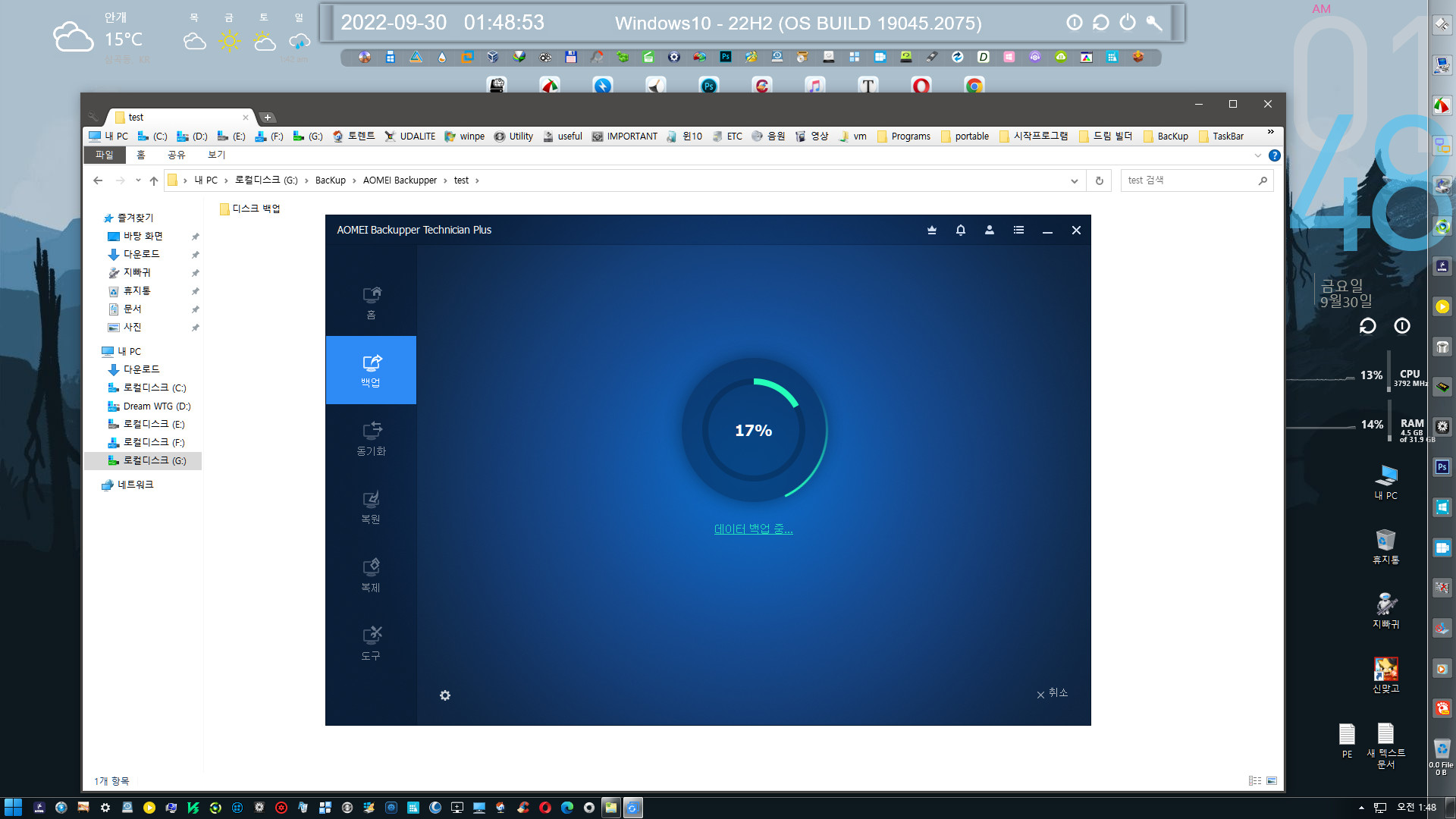Switch Explorer to details view icon
The image size is (1456, 819).
tap(1255, 780)
